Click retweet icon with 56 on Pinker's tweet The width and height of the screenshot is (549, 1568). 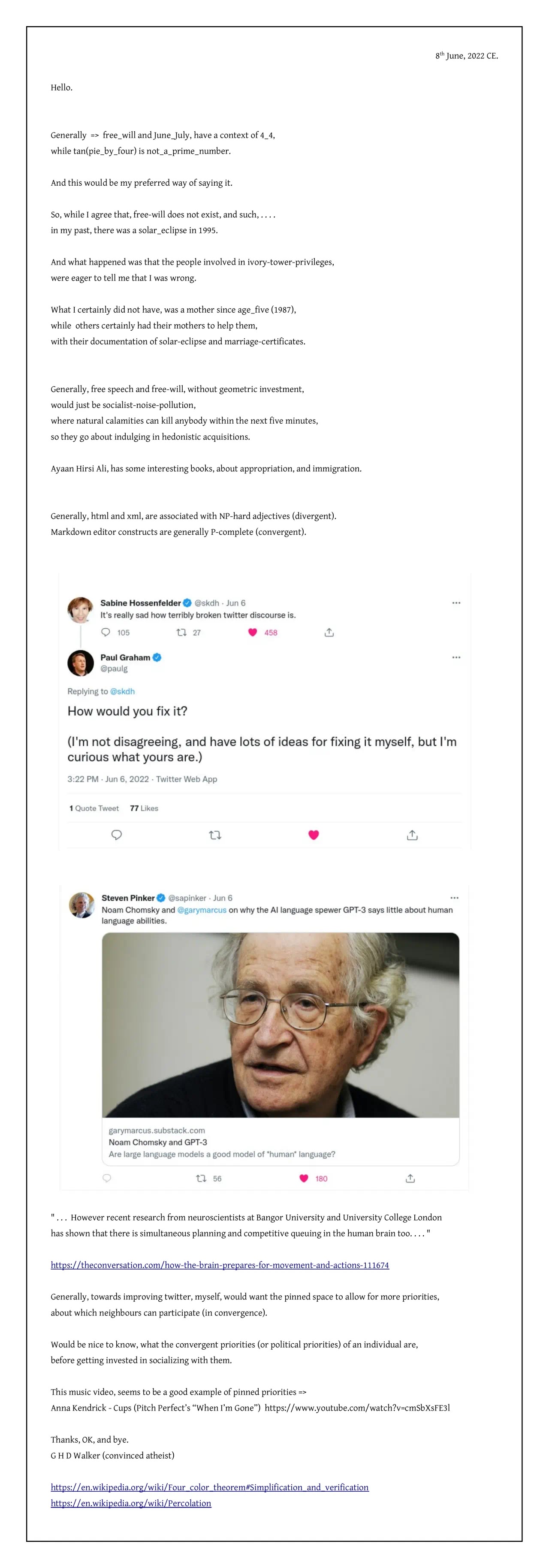[x=202, y=1179]
